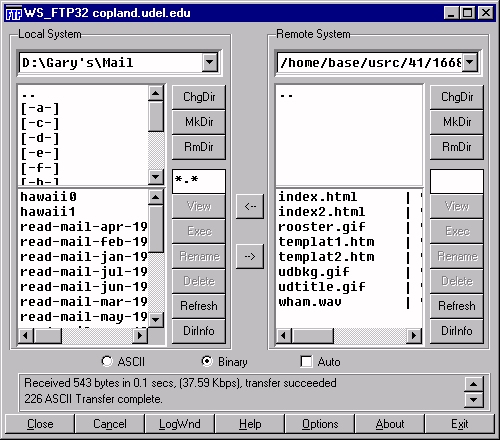Select remote file udbkg.gif
This screenshot has height=440, width=500.
(x=314, y=272)
